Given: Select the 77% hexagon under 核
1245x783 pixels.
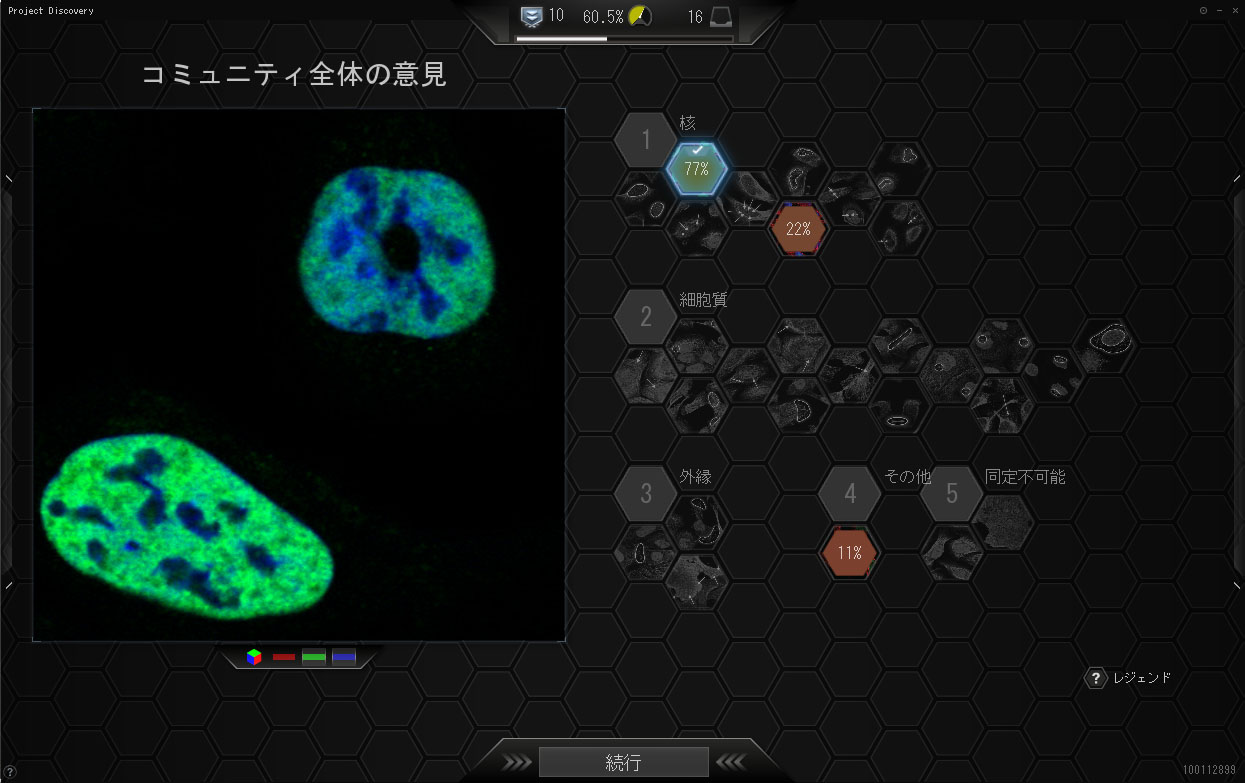Looking at the screenshot, I should pos(697,168).
